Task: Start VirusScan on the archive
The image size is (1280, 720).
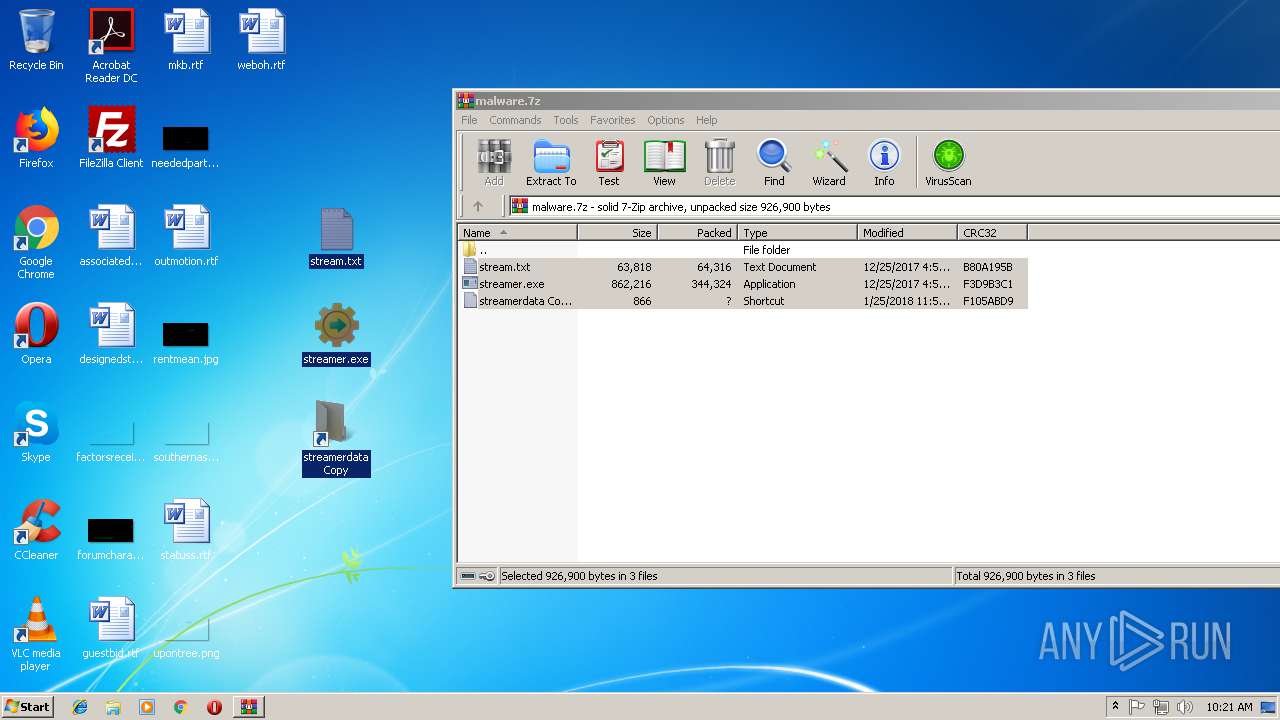Action: (x=948, y=163)
